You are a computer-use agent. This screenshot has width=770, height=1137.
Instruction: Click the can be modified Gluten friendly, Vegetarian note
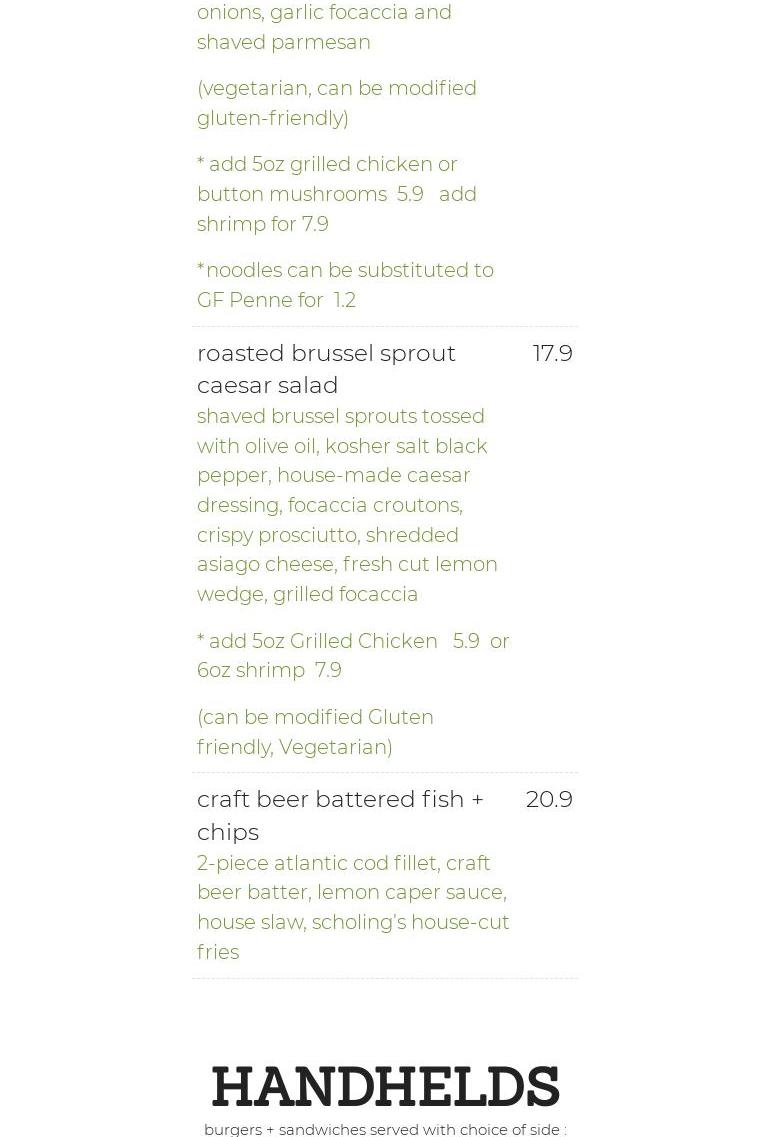click(x=315, y=732)
